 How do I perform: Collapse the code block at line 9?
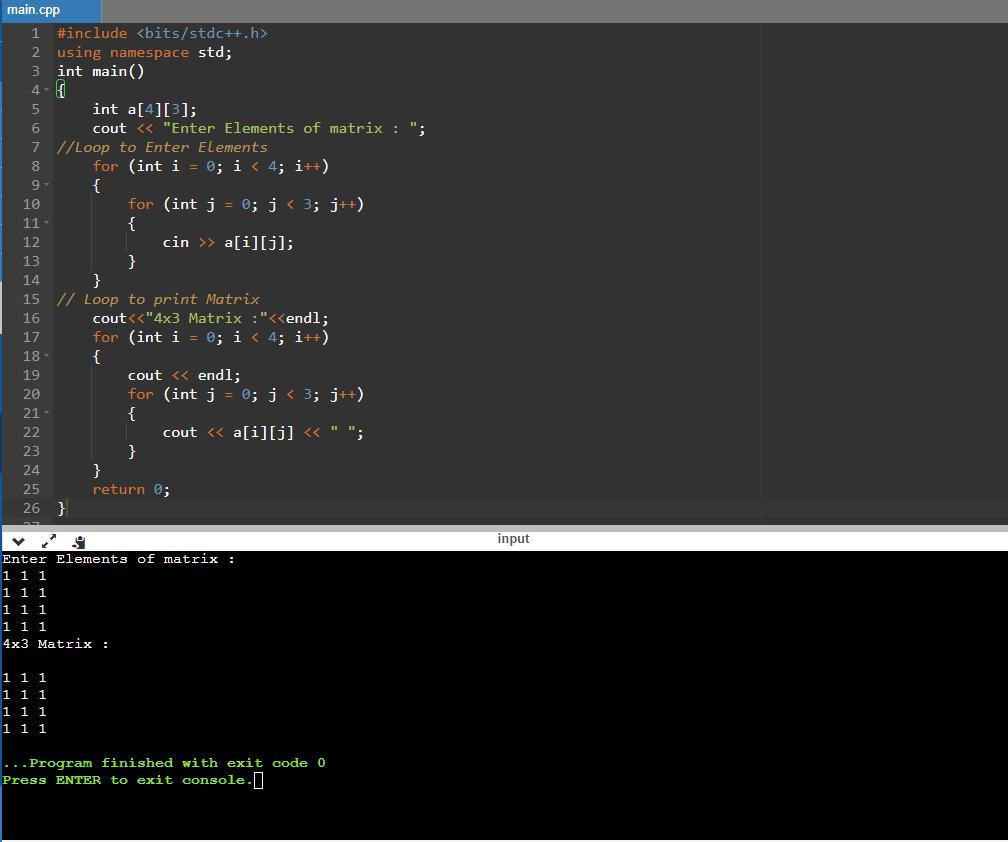tap(47, 185)
